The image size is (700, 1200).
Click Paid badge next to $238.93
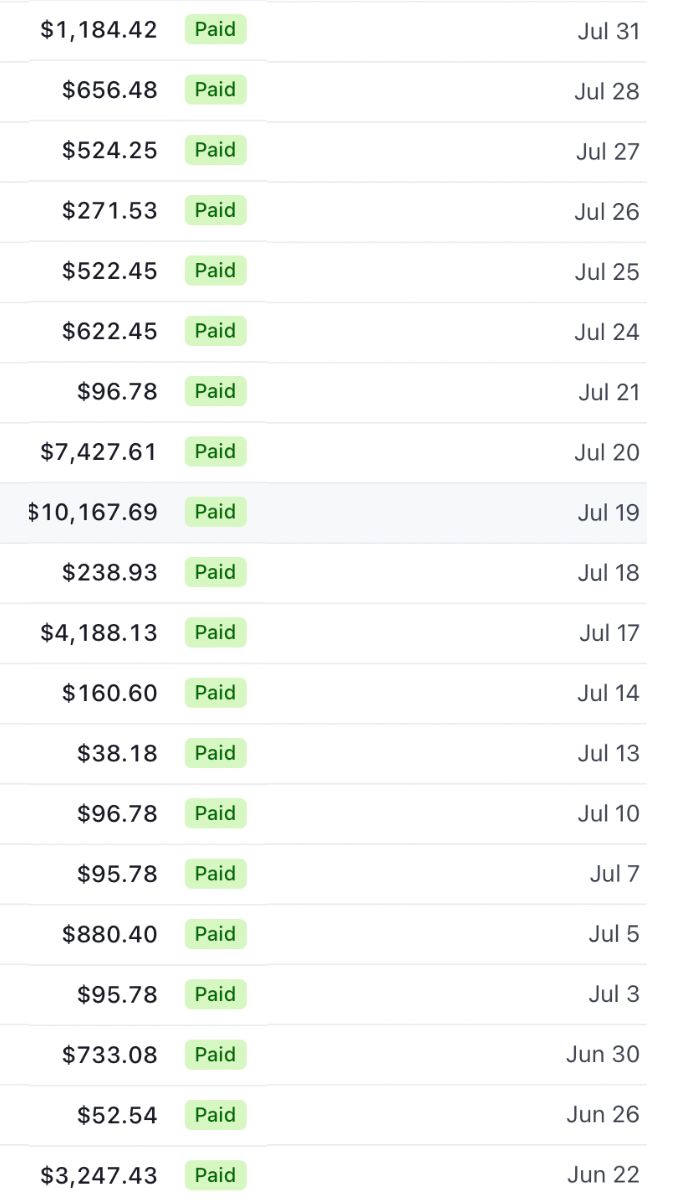215,572
